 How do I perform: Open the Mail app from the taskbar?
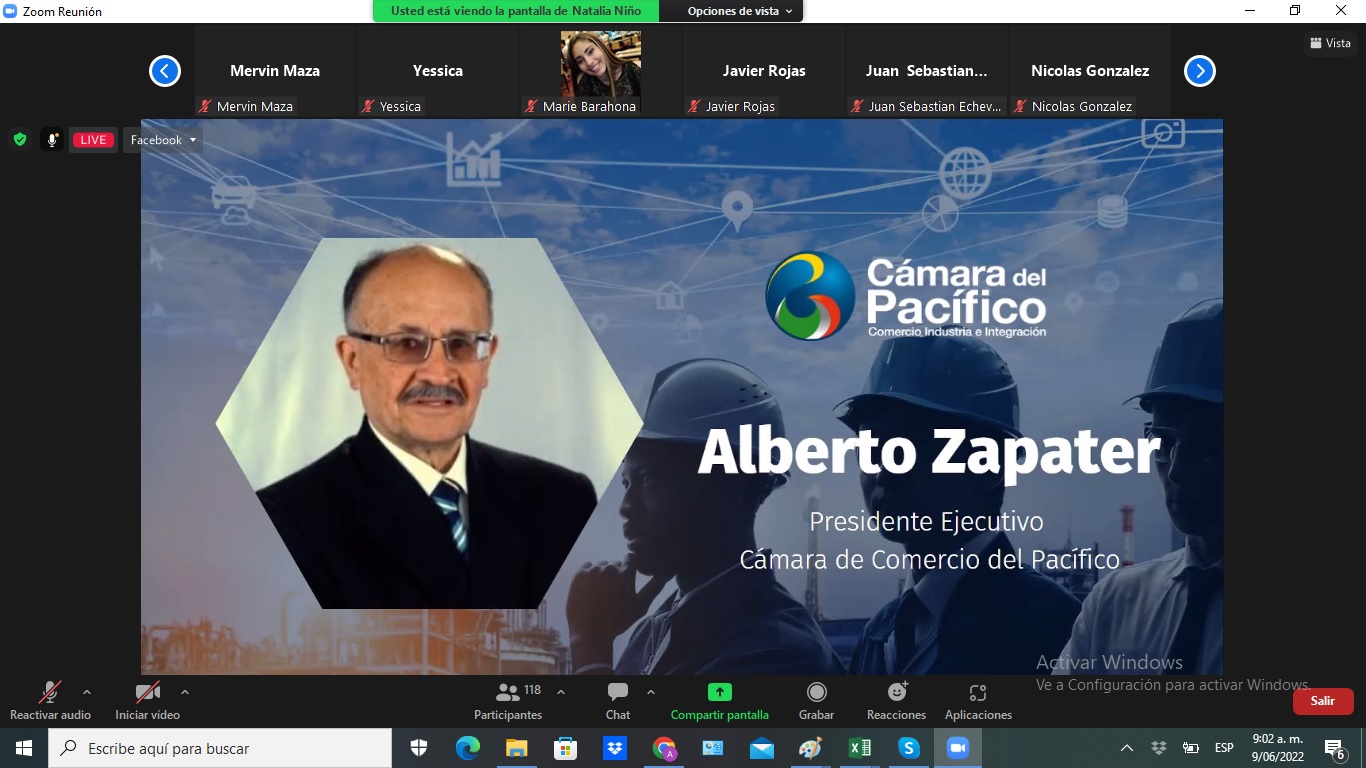click(x=762, y=748)
